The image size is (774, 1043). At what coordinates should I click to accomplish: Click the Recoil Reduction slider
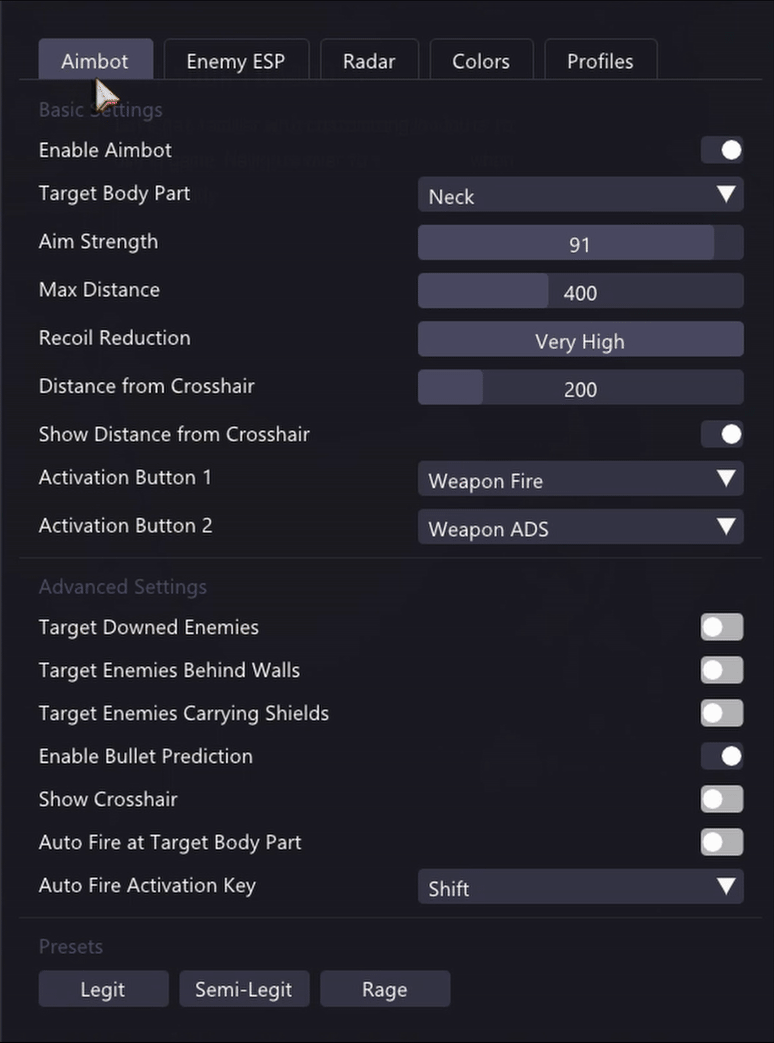click(580, 339)
